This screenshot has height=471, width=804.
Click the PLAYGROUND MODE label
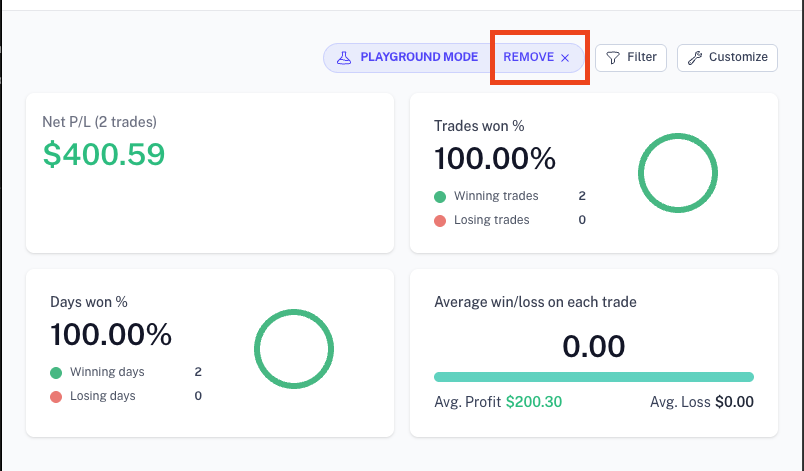[x=419, y=57]
